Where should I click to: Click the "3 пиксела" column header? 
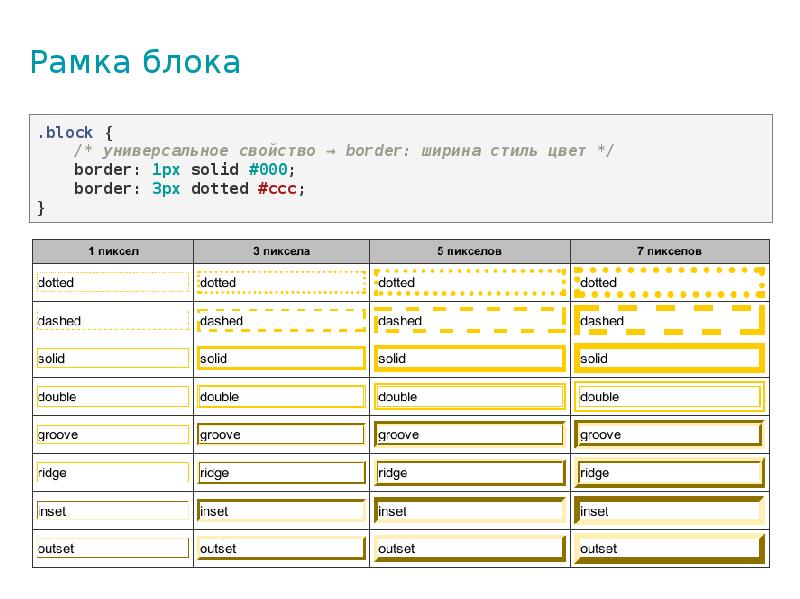click(282, 251)
